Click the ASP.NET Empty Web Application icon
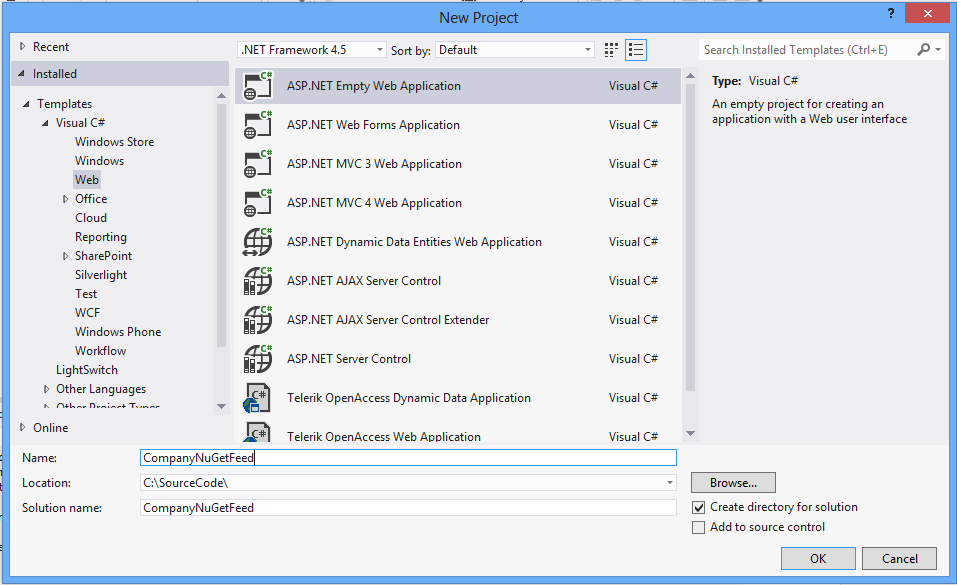The image size is (957, 585). pos(258,86)
